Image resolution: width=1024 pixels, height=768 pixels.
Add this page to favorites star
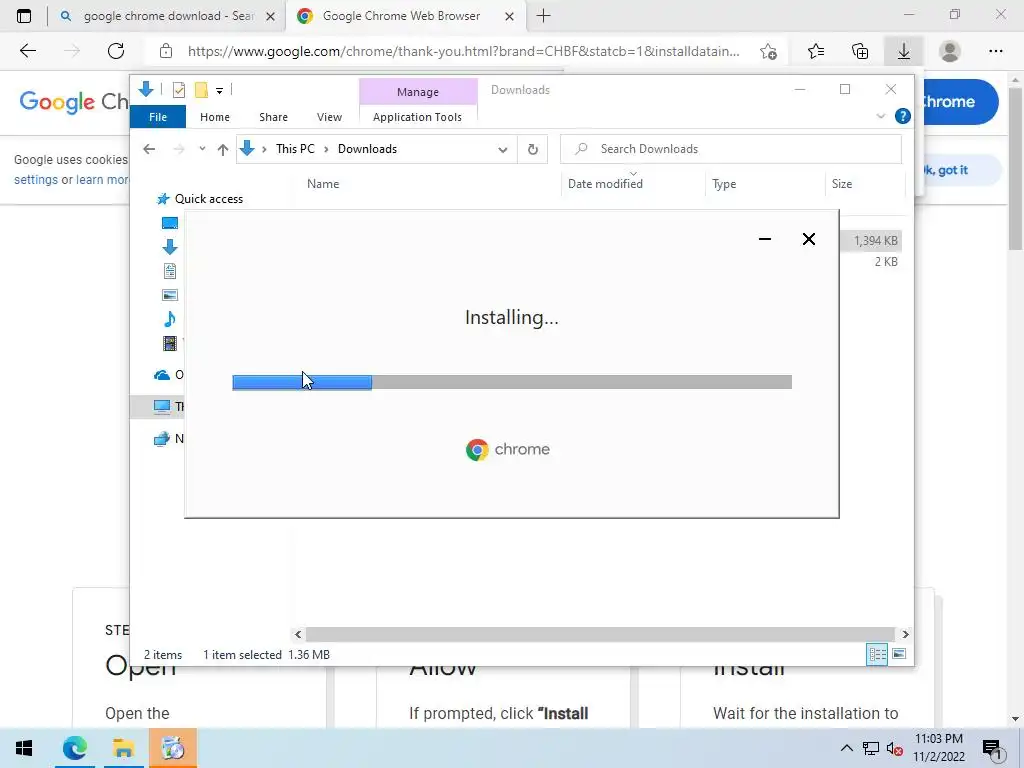tap(769, 51)
